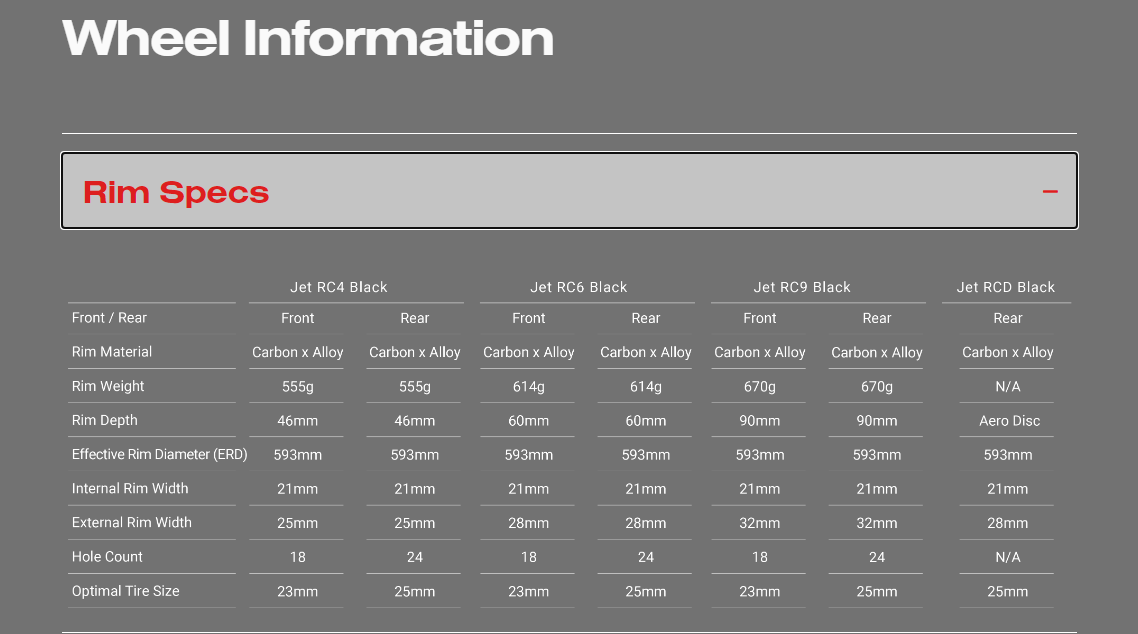Select the Jet RC6 Black column header
The width and height of the screenshot is (1138, 634).
[x=578, y=287]
